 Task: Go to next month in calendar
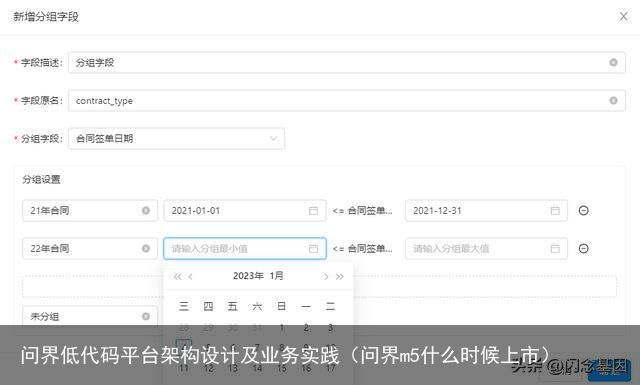pos(326,276)
